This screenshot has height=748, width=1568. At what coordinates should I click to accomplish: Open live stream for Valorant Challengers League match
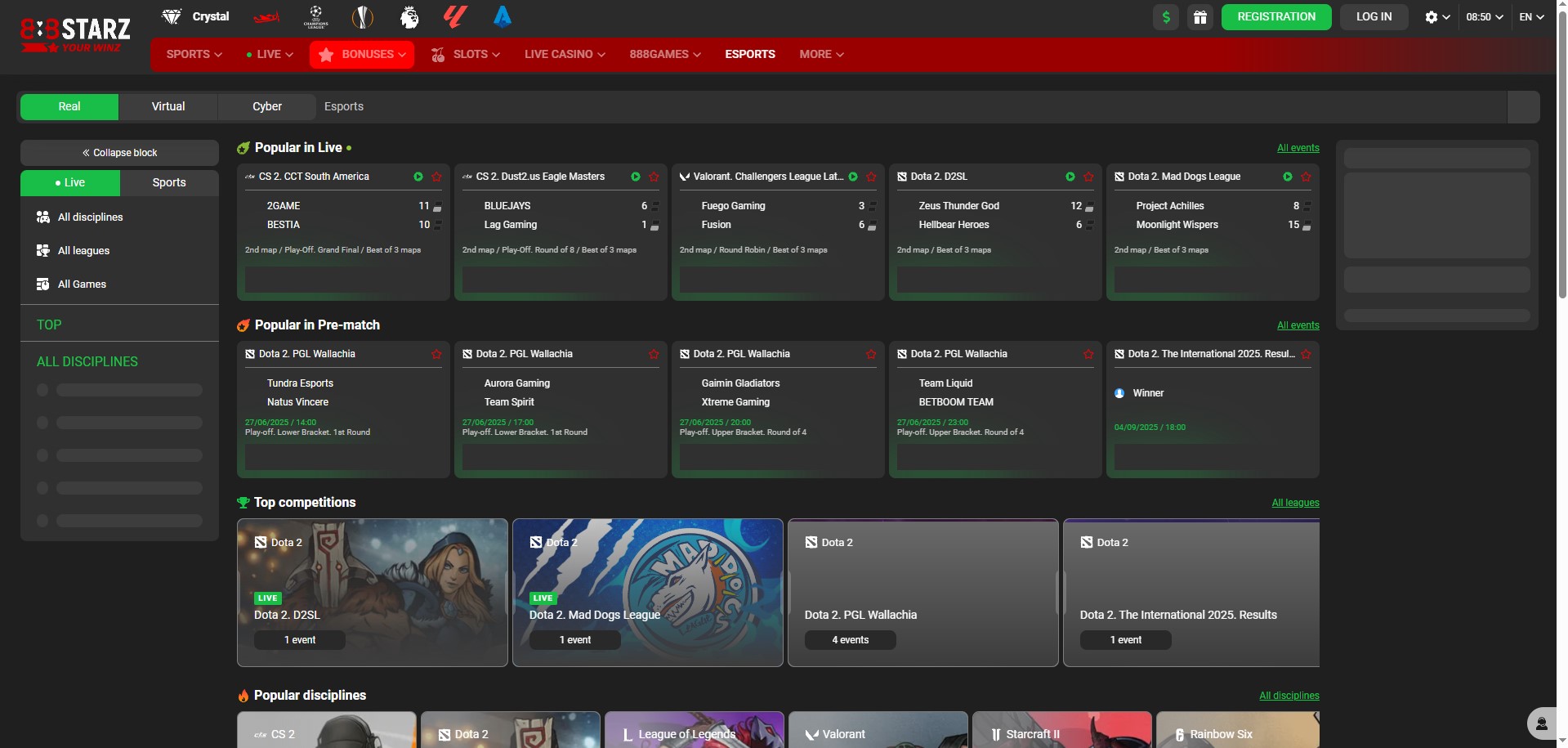[853, 177]
